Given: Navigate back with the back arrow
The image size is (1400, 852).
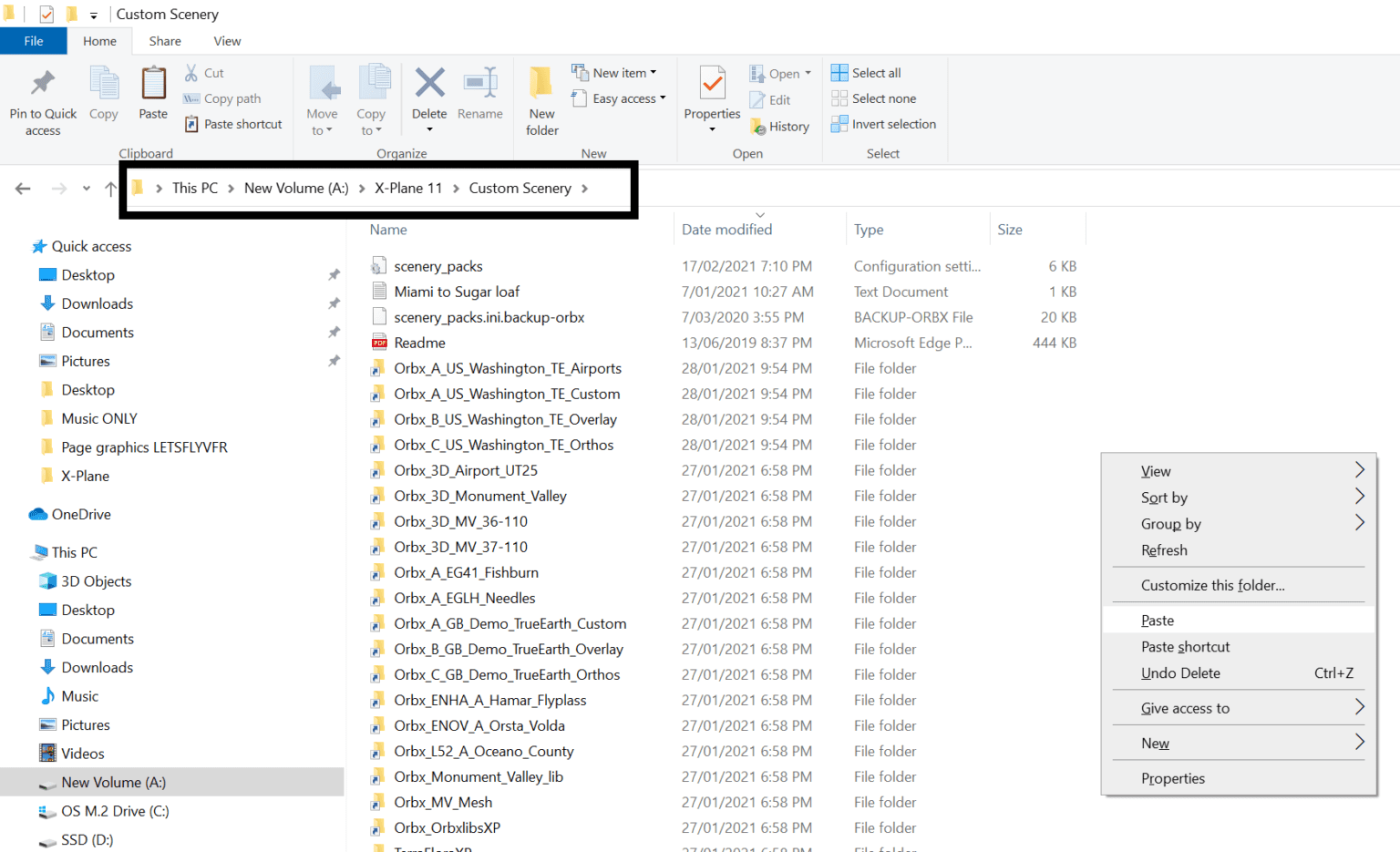Looking at the screenshot, I should coord(23,189).
